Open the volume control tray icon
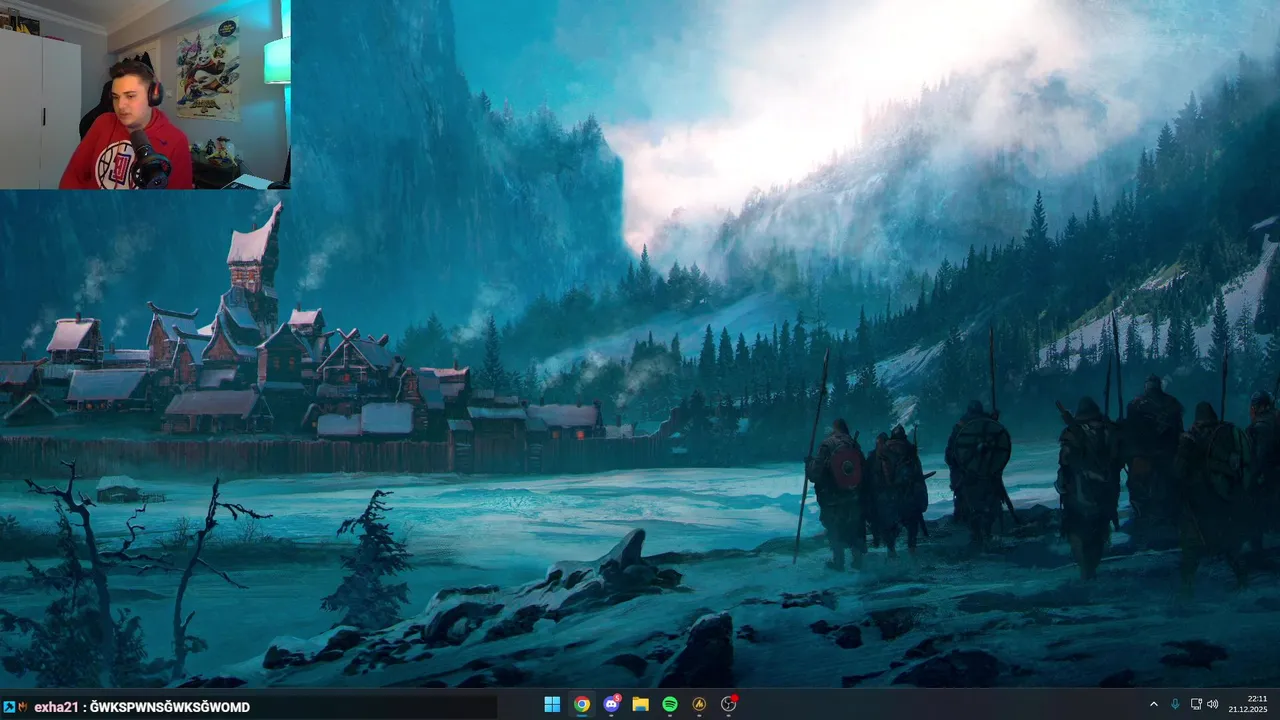The width and height of the screenshot is (1280, 720). [1213, 704]
